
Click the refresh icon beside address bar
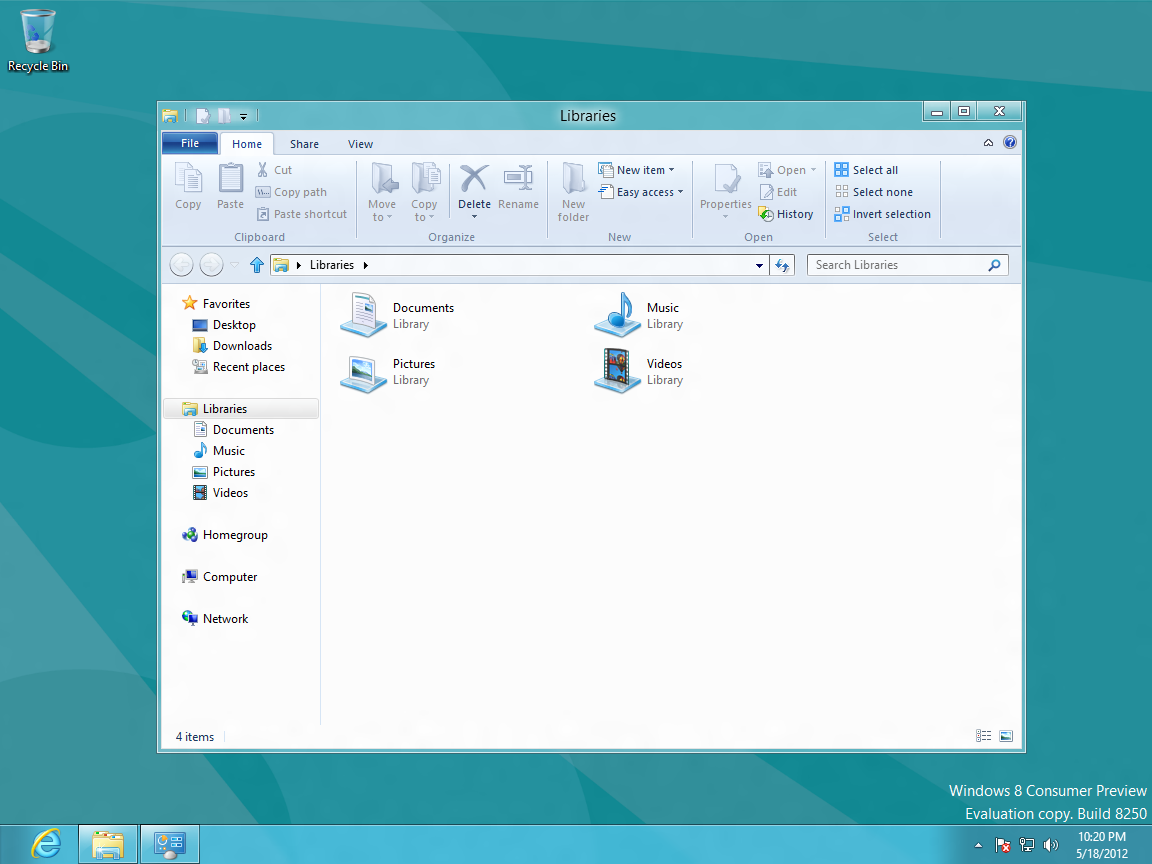pos(783,265)
